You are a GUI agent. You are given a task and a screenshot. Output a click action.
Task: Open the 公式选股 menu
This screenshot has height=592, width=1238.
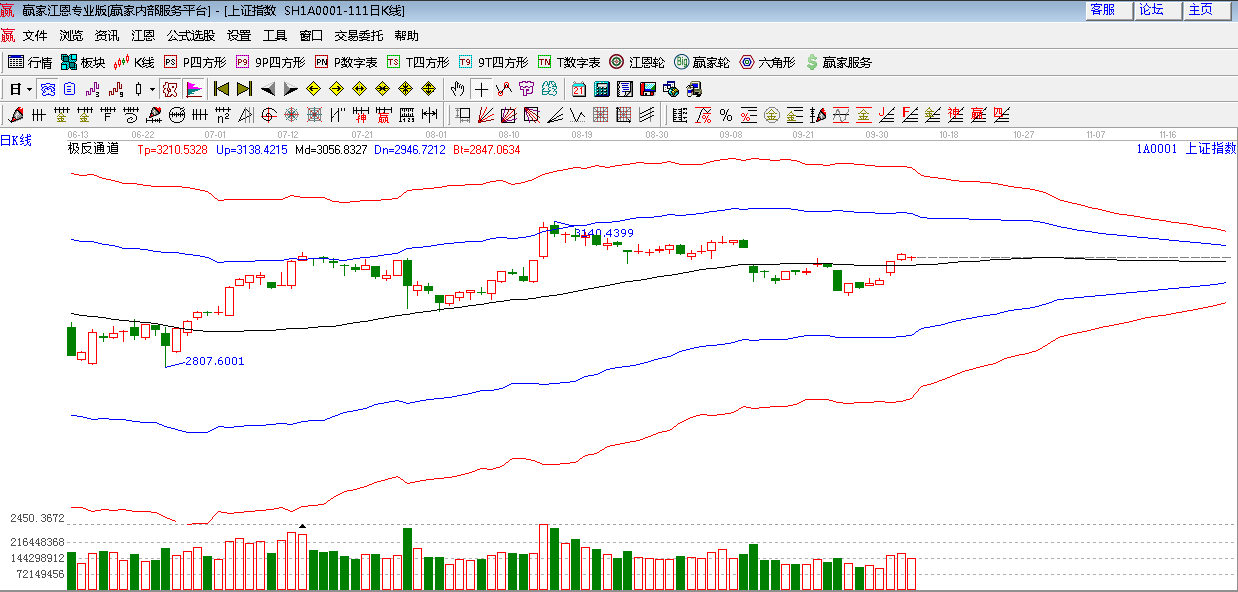point(190,36)
